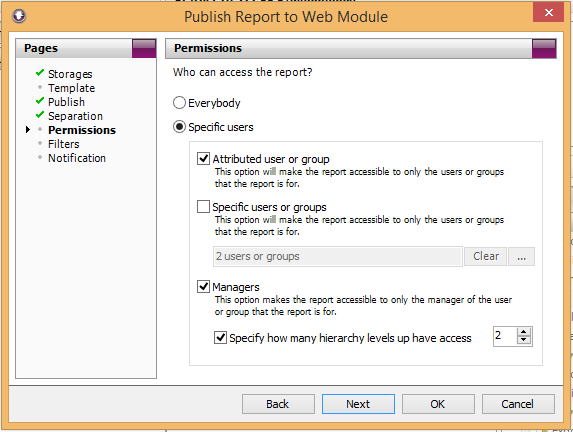Select the Specific users radio button
The height and width of the screenshot is (432, 573).
179,127
